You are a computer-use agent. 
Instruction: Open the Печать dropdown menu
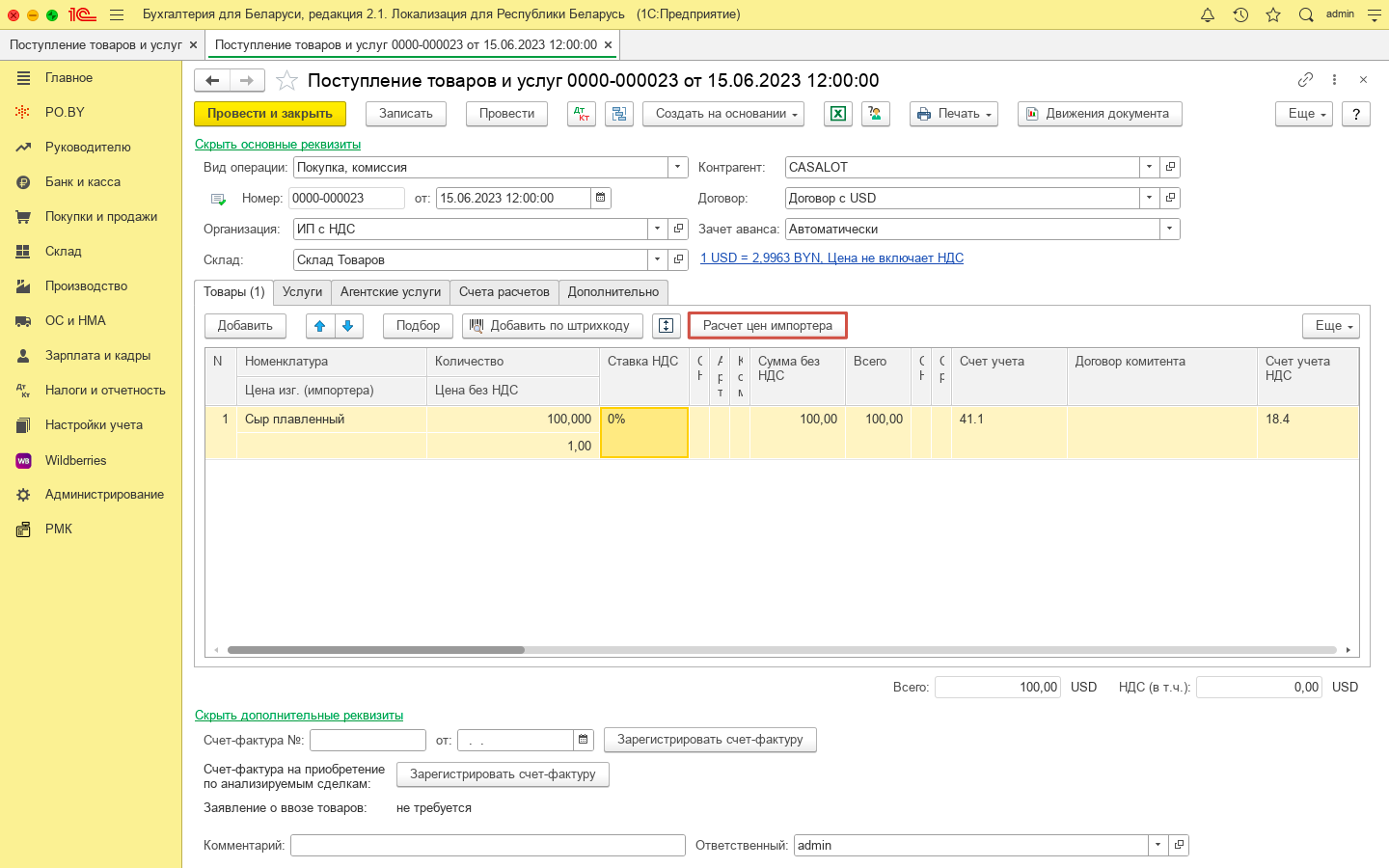click(x=953, y=114)
